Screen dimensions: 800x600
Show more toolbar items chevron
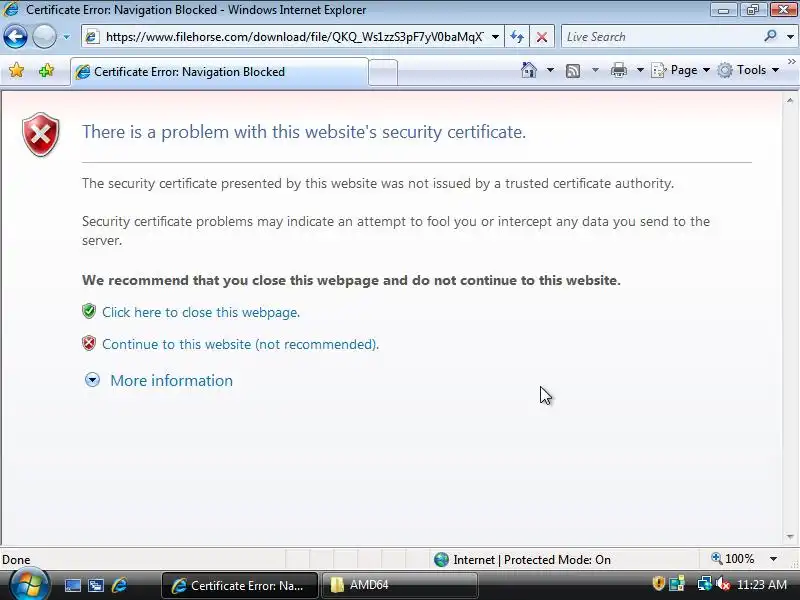point(791,62)
